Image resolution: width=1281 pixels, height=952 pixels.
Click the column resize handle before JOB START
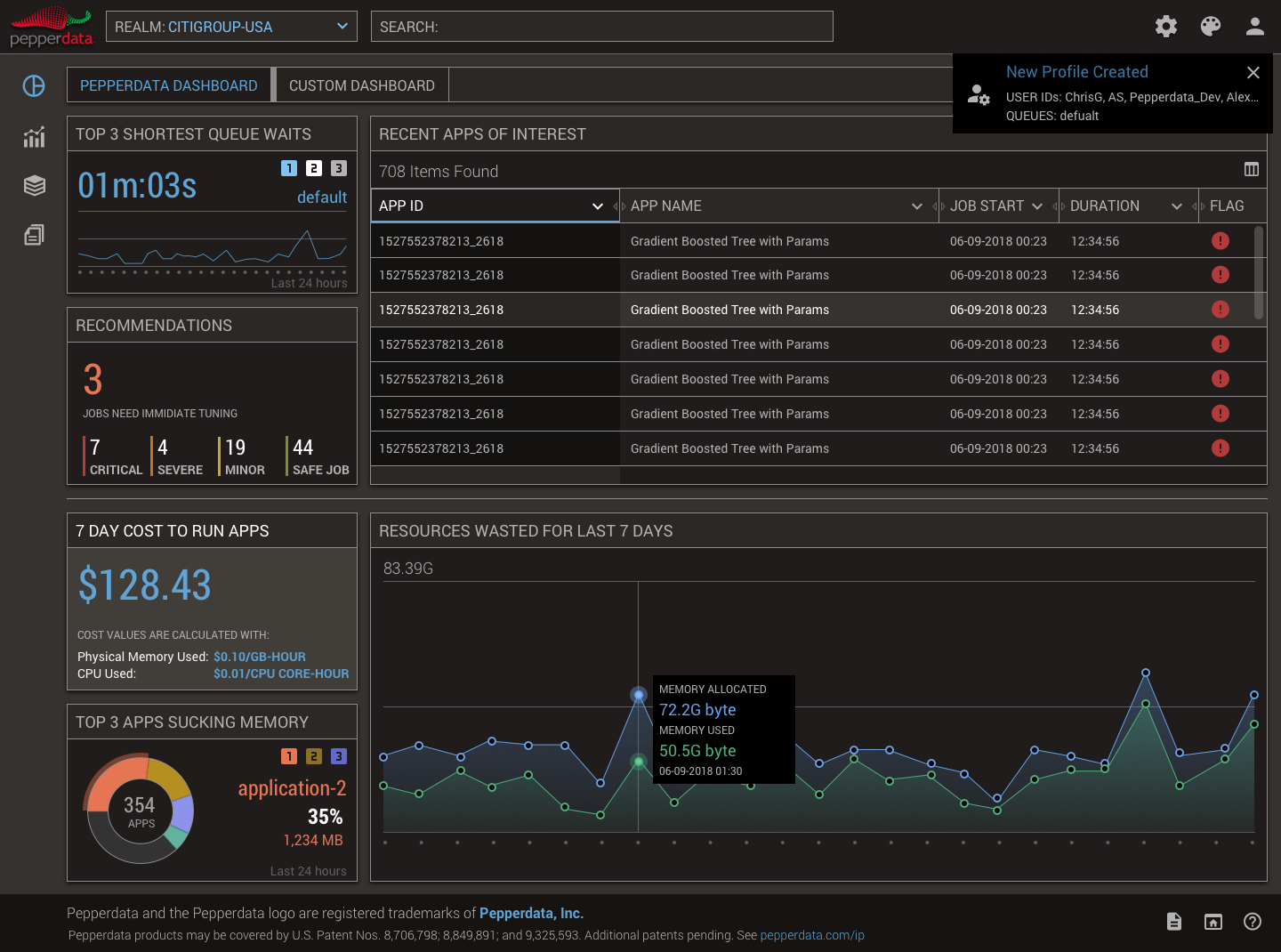939,206
